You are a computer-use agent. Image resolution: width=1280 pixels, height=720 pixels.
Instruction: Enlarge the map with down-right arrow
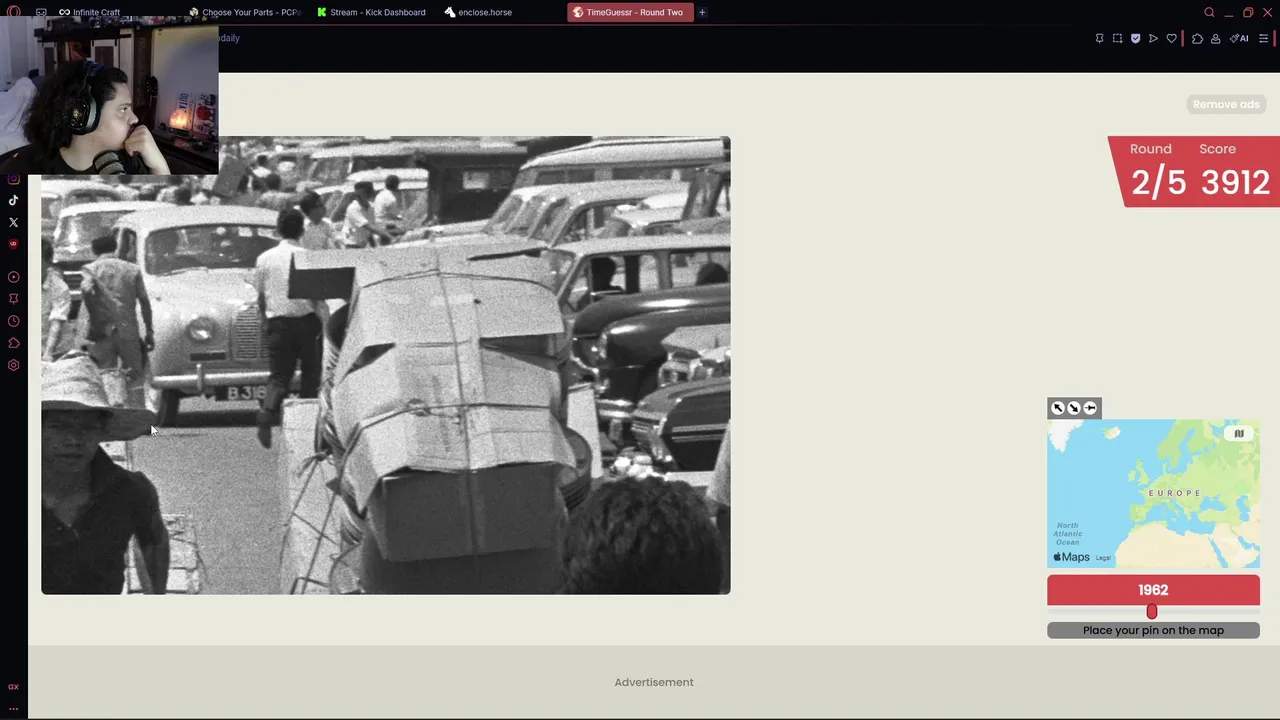(x=1074, y=408)
